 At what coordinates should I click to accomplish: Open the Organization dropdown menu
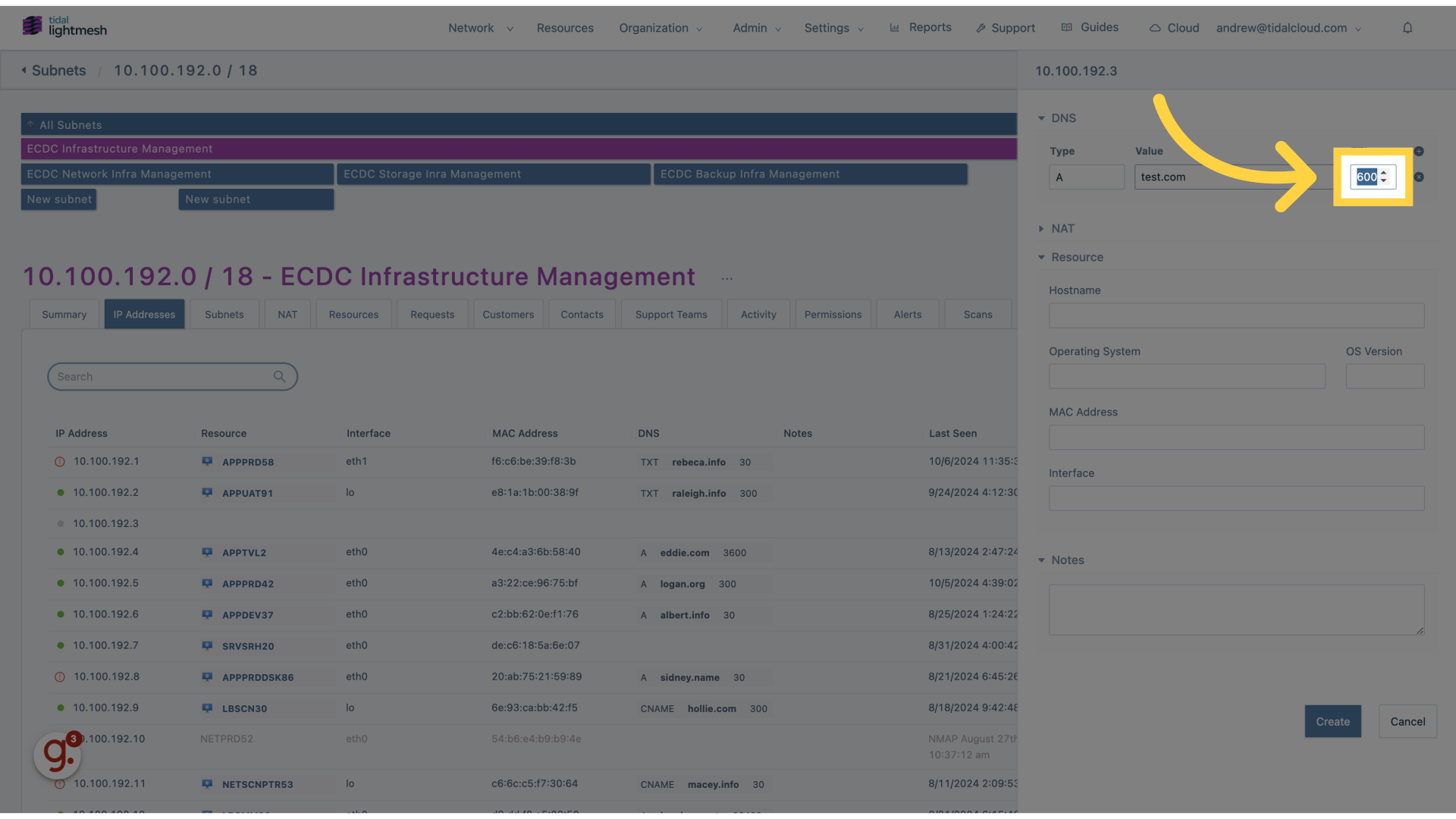tap(661, 28)
